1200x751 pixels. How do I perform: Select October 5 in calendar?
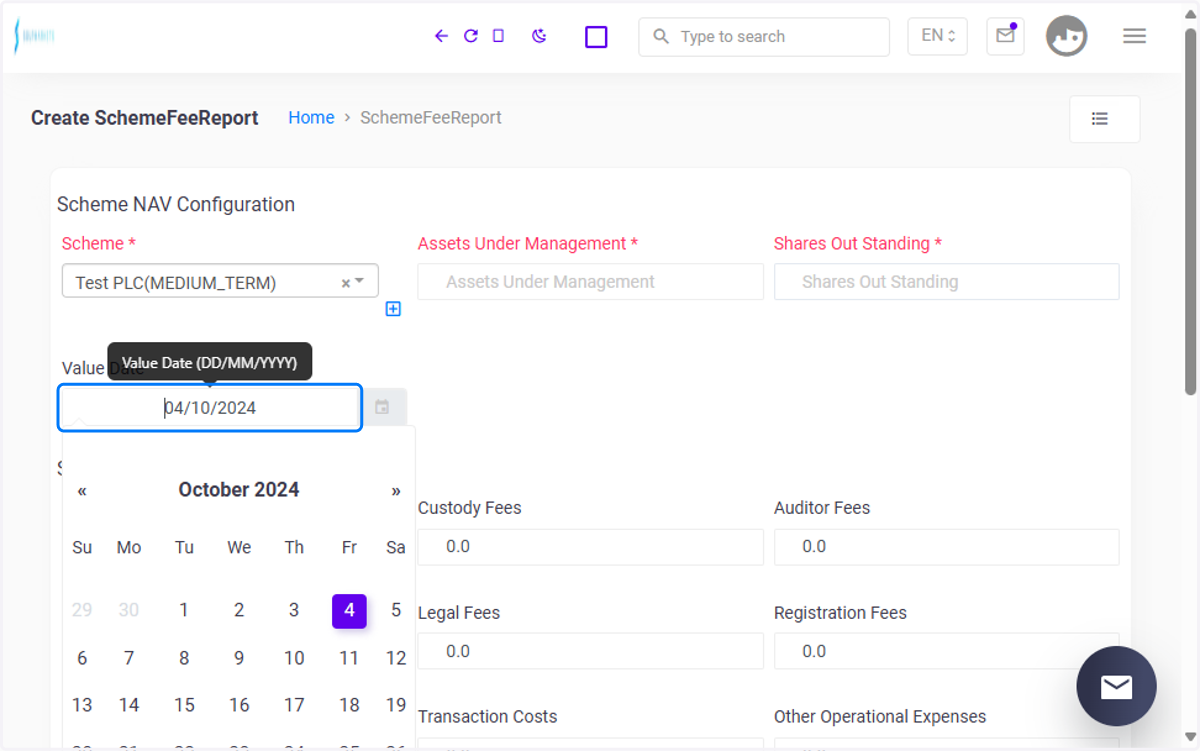pyautogui.click(x=396, y=610)
